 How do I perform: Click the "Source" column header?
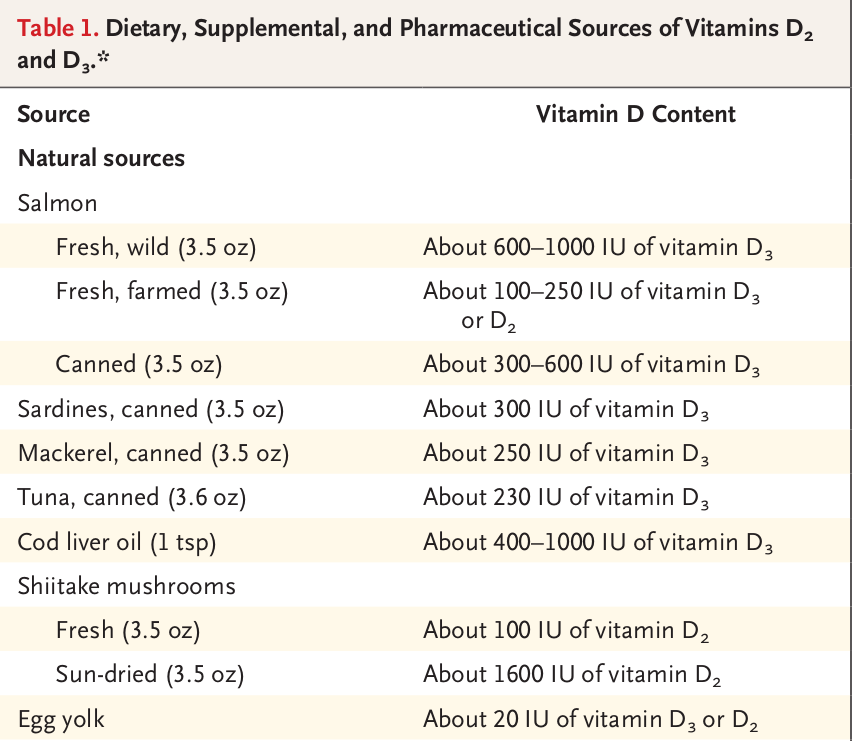(x=53, y=114)
